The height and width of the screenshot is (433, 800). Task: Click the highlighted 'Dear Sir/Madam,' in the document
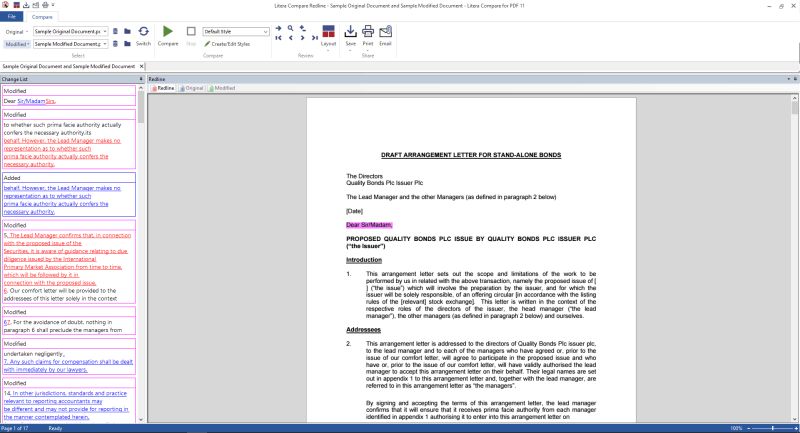(369, 225)
